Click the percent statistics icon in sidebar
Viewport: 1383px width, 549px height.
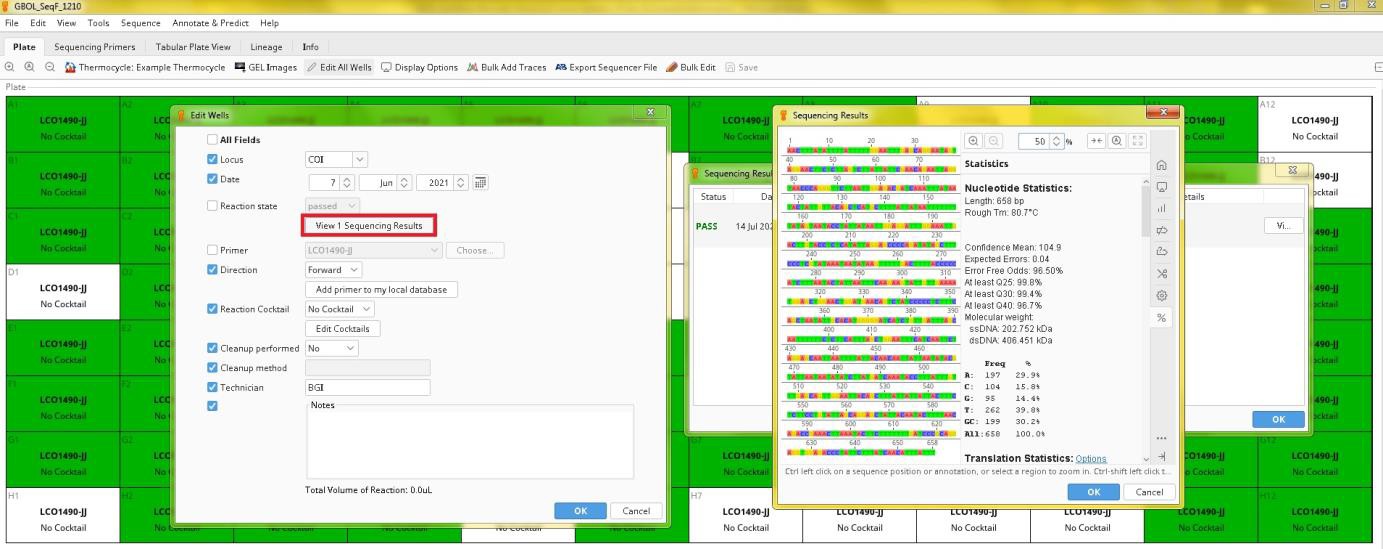pos(1161,318)
